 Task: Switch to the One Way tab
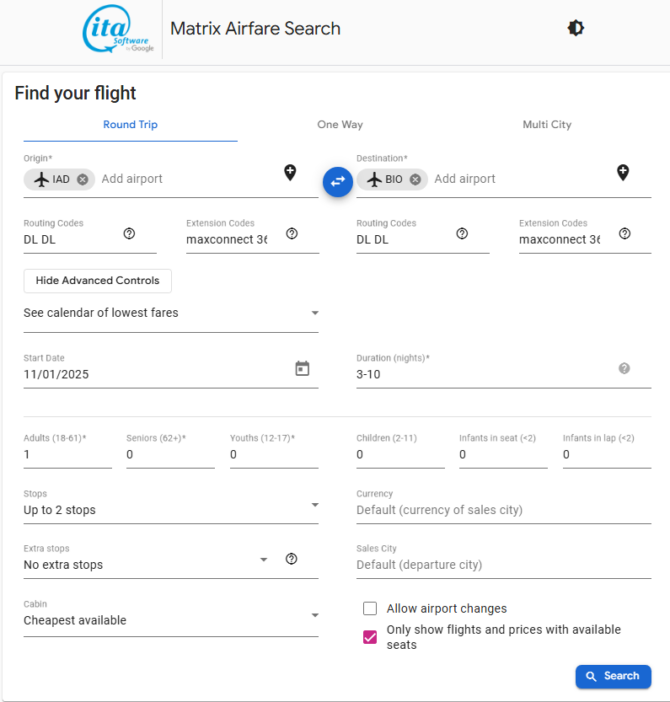(x=340, y=125)
